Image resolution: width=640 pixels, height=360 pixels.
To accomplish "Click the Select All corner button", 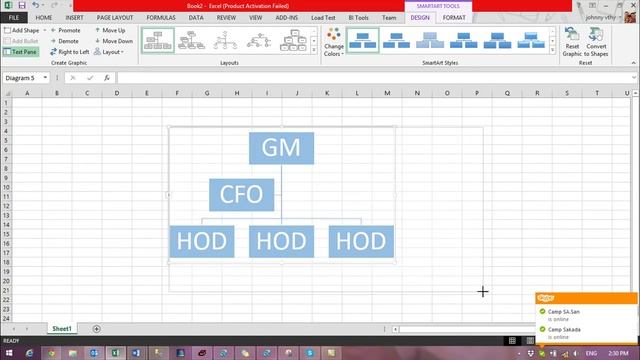I will click(7, 93).
